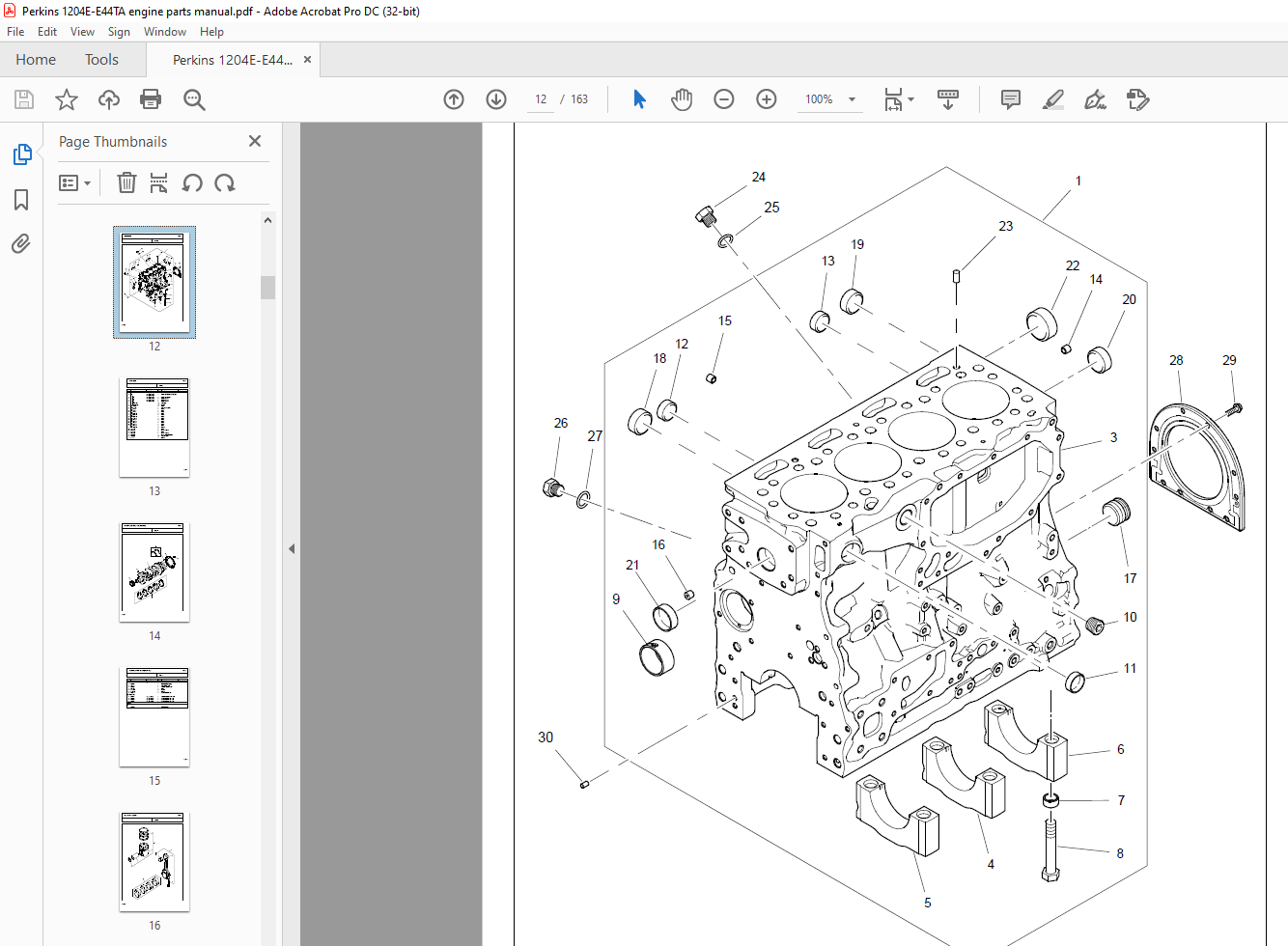This screenshot has height=946, width=1288.
Task: Open the Bookmarks sidebar panel
Action: [x=21, y=200]
